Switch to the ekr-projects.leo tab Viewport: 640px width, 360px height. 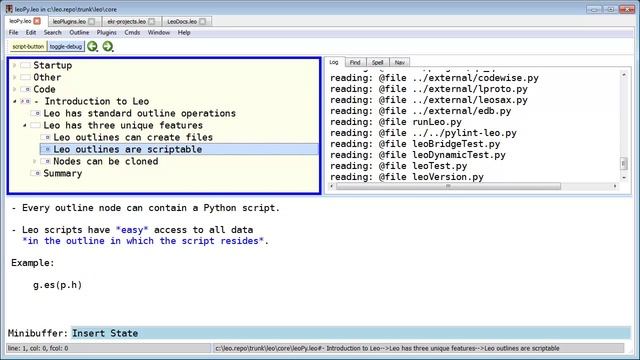[x=127, y=21]
